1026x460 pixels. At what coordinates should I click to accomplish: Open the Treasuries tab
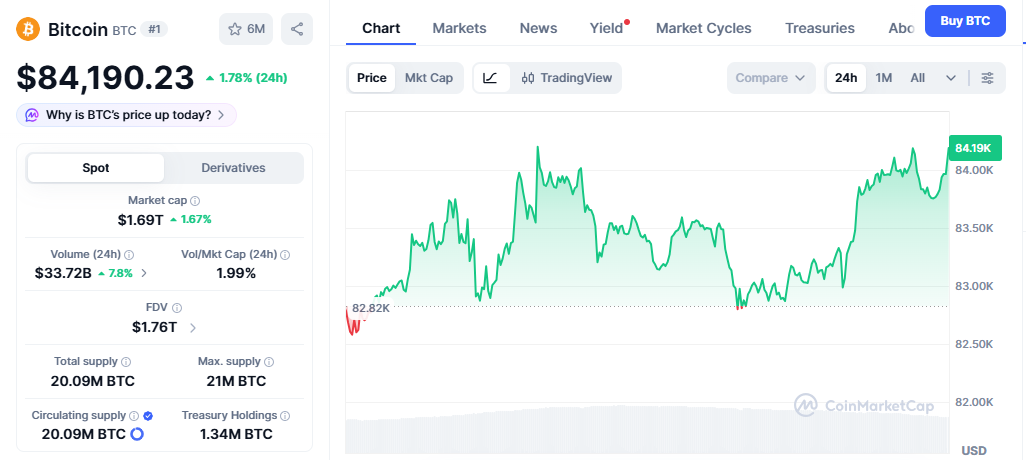(820, 28)
